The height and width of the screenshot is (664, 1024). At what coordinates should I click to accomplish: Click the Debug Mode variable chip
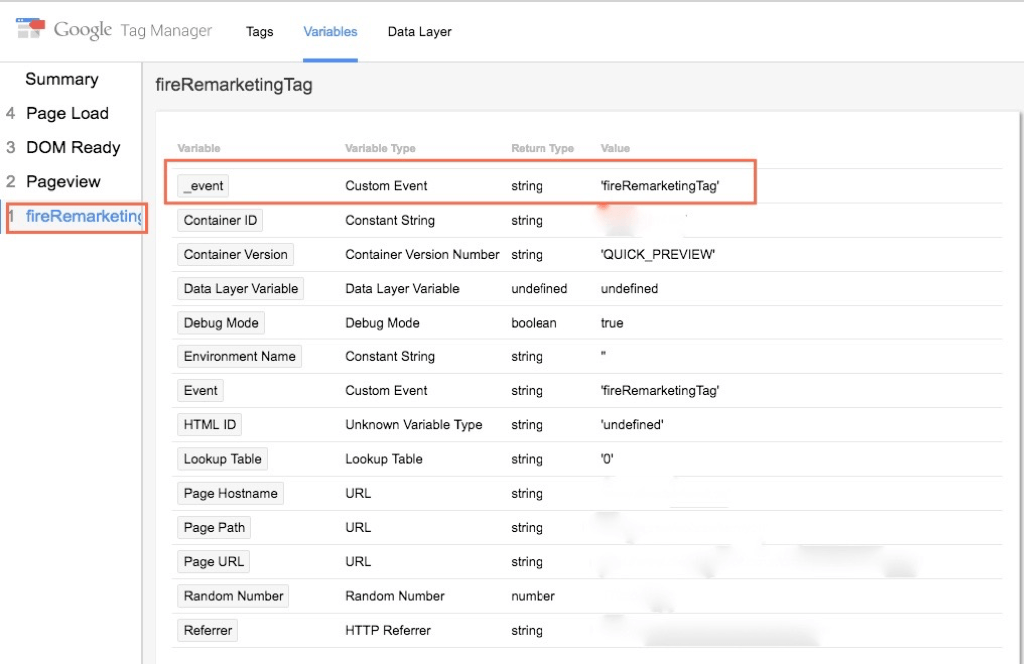point(221,323)
